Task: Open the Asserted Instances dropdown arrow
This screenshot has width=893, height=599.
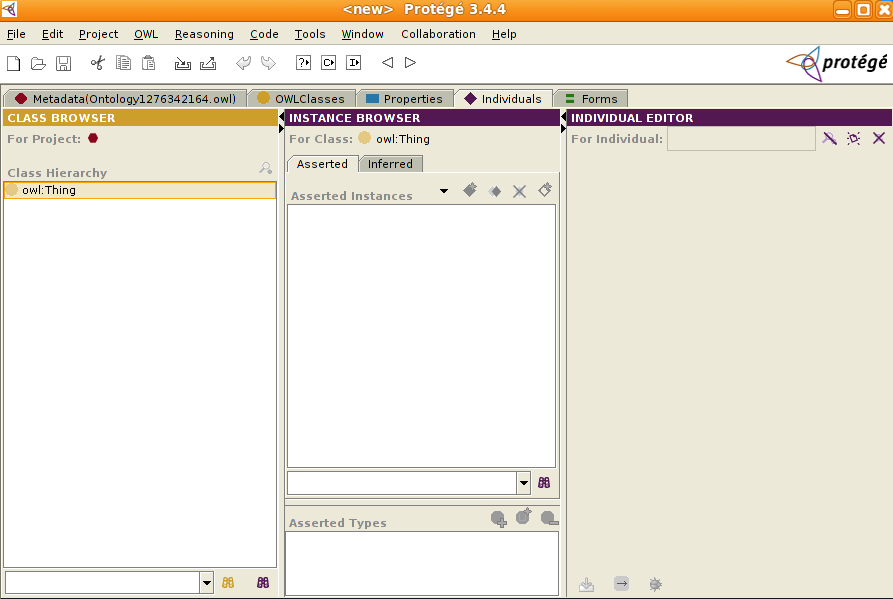Action: (444, 191)
